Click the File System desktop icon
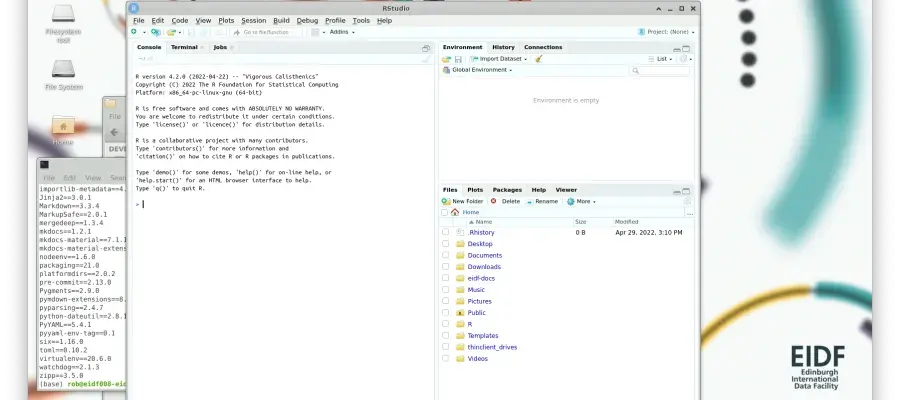This screenshot has height=400, width=900. point(63,75)
